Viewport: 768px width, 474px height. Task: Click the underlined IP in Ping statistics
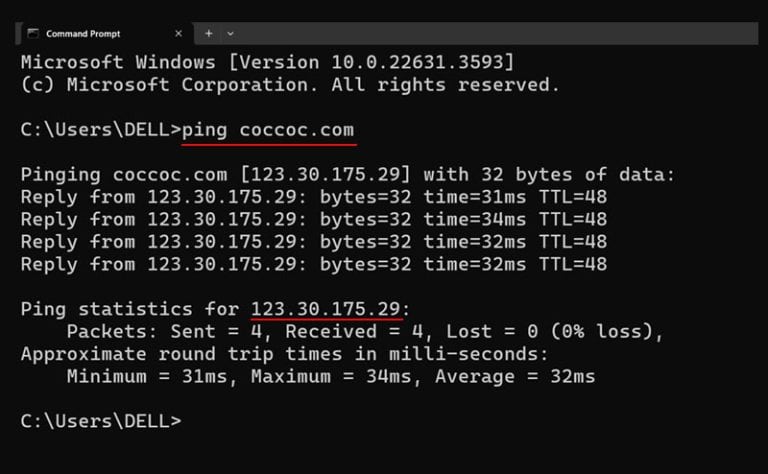click(x=326, y=309)
